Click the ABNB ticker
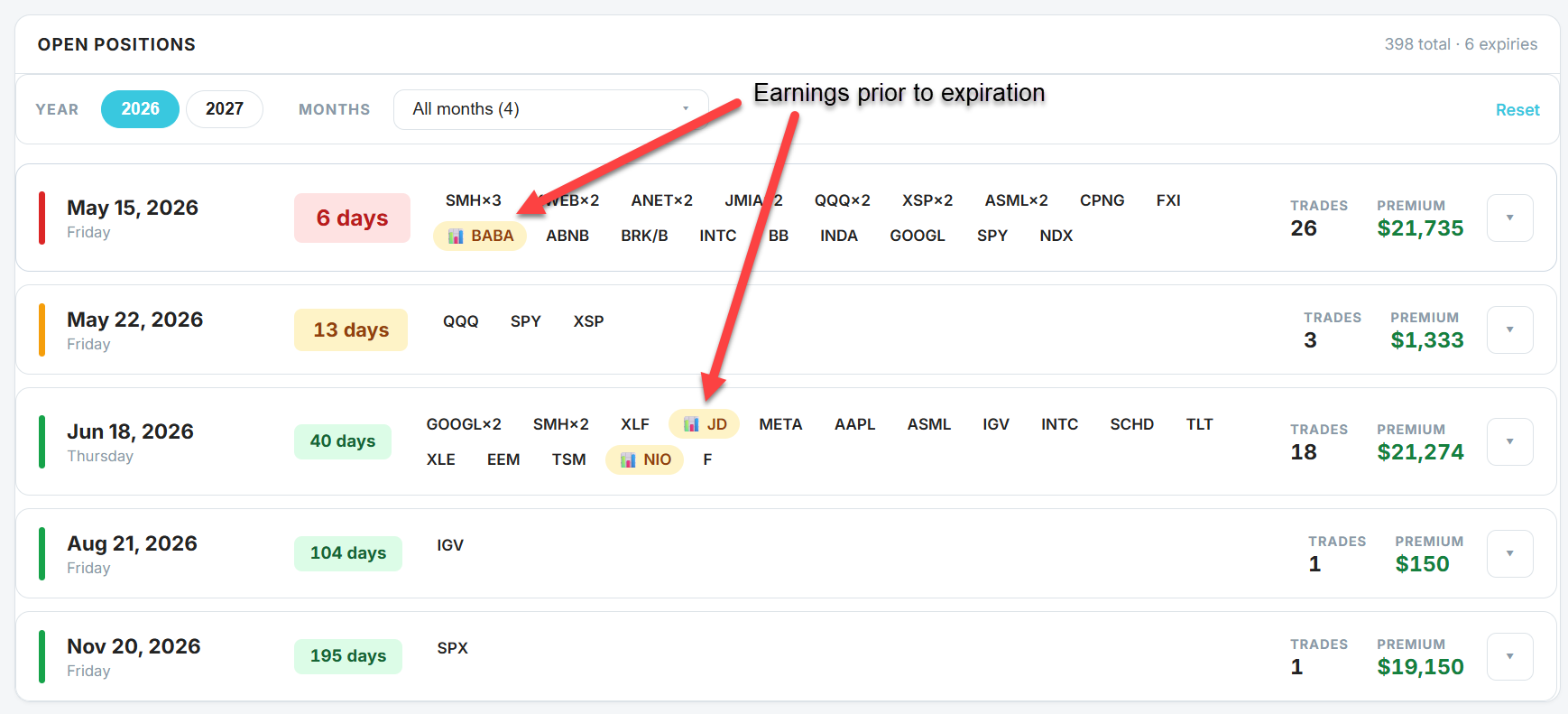Viewport: 1568px width, 714px height. [567, 236]
